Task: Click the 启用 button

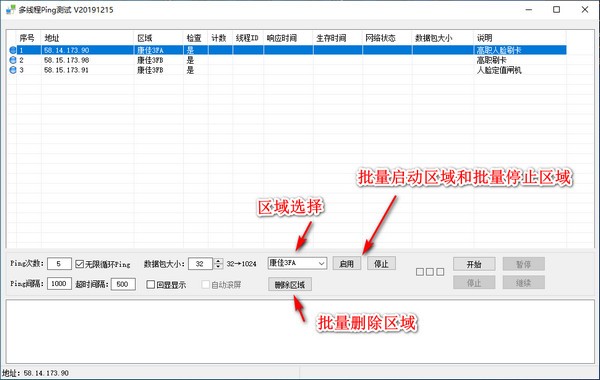Action: point(346,264)
